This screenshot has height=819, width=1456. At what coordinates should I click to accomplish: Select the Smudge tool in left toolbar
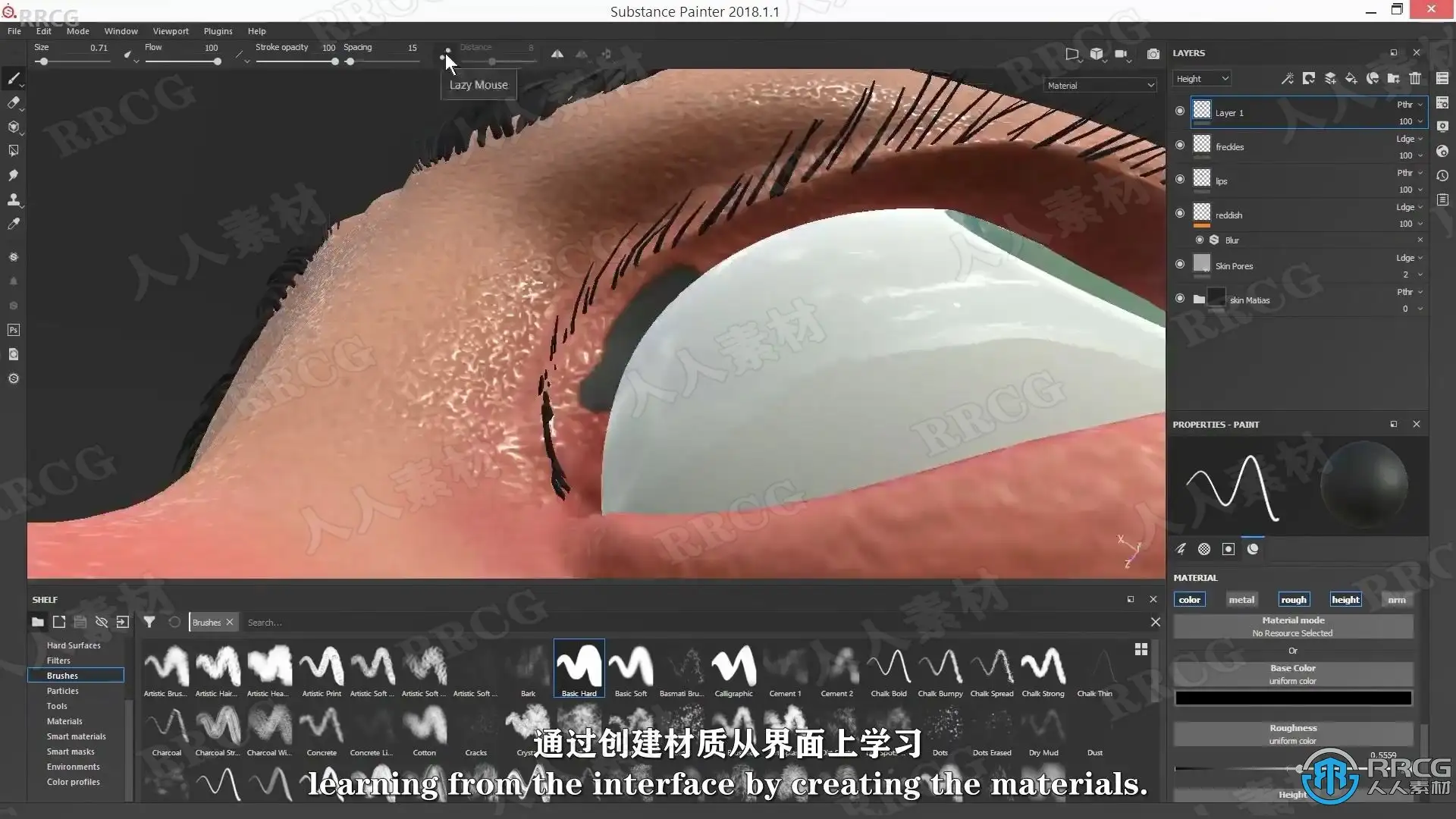click(14, 175)
